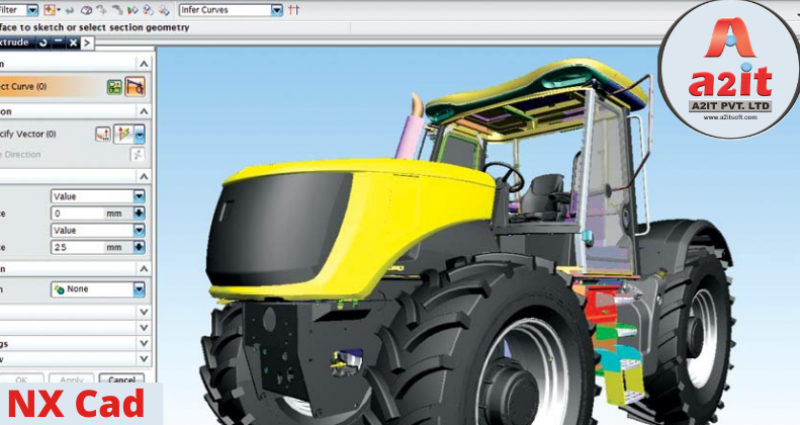Open the Vector Dialog icon

103,133
